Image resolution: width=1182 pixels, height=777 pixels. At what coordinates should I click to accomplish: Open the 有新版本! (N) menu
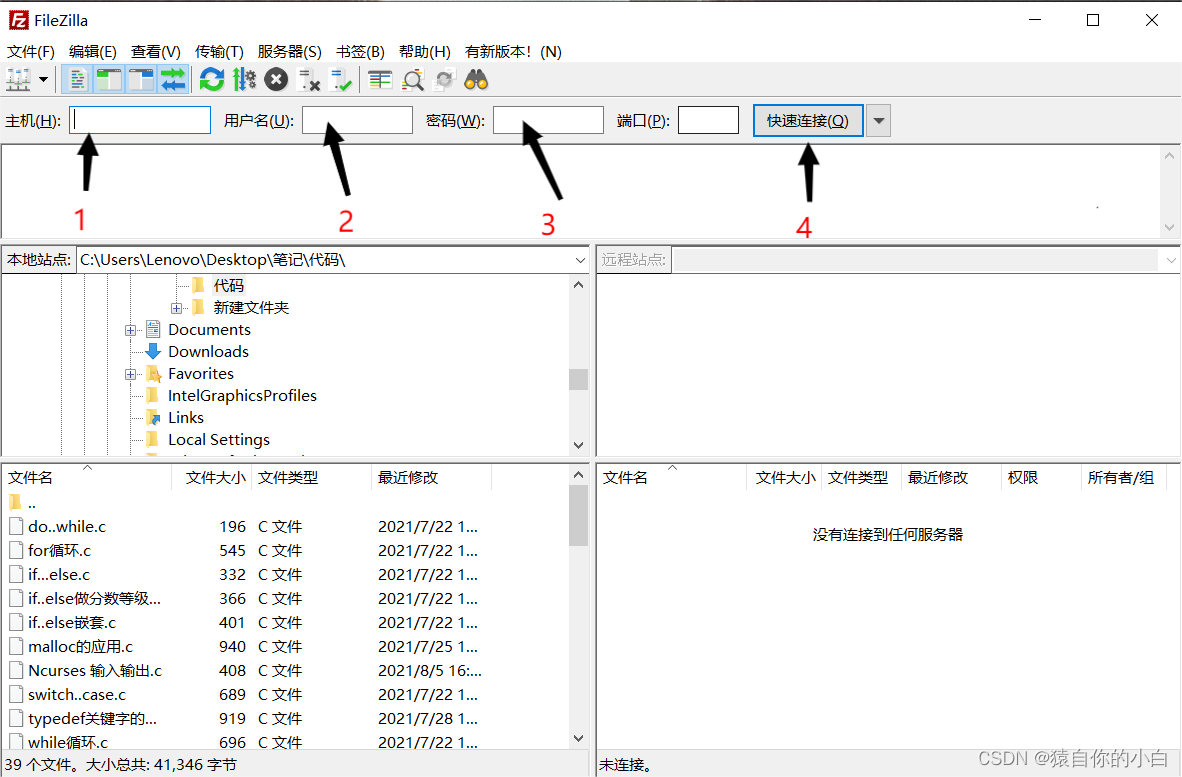click(x=513, y=51)
